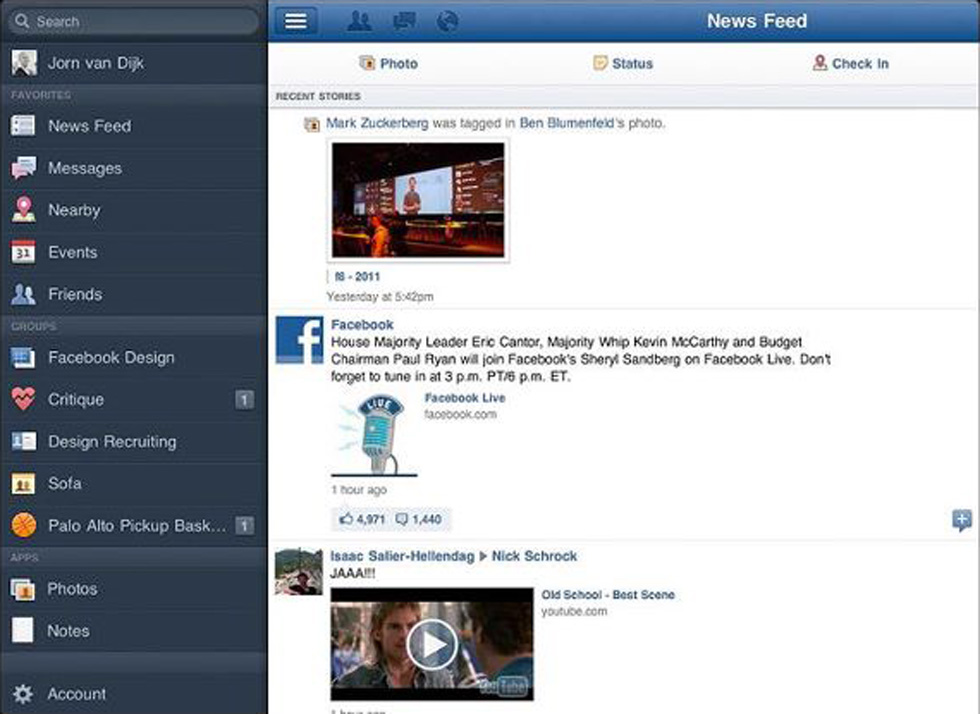Click the search field
Screen dimensions: 980x714
135,21
